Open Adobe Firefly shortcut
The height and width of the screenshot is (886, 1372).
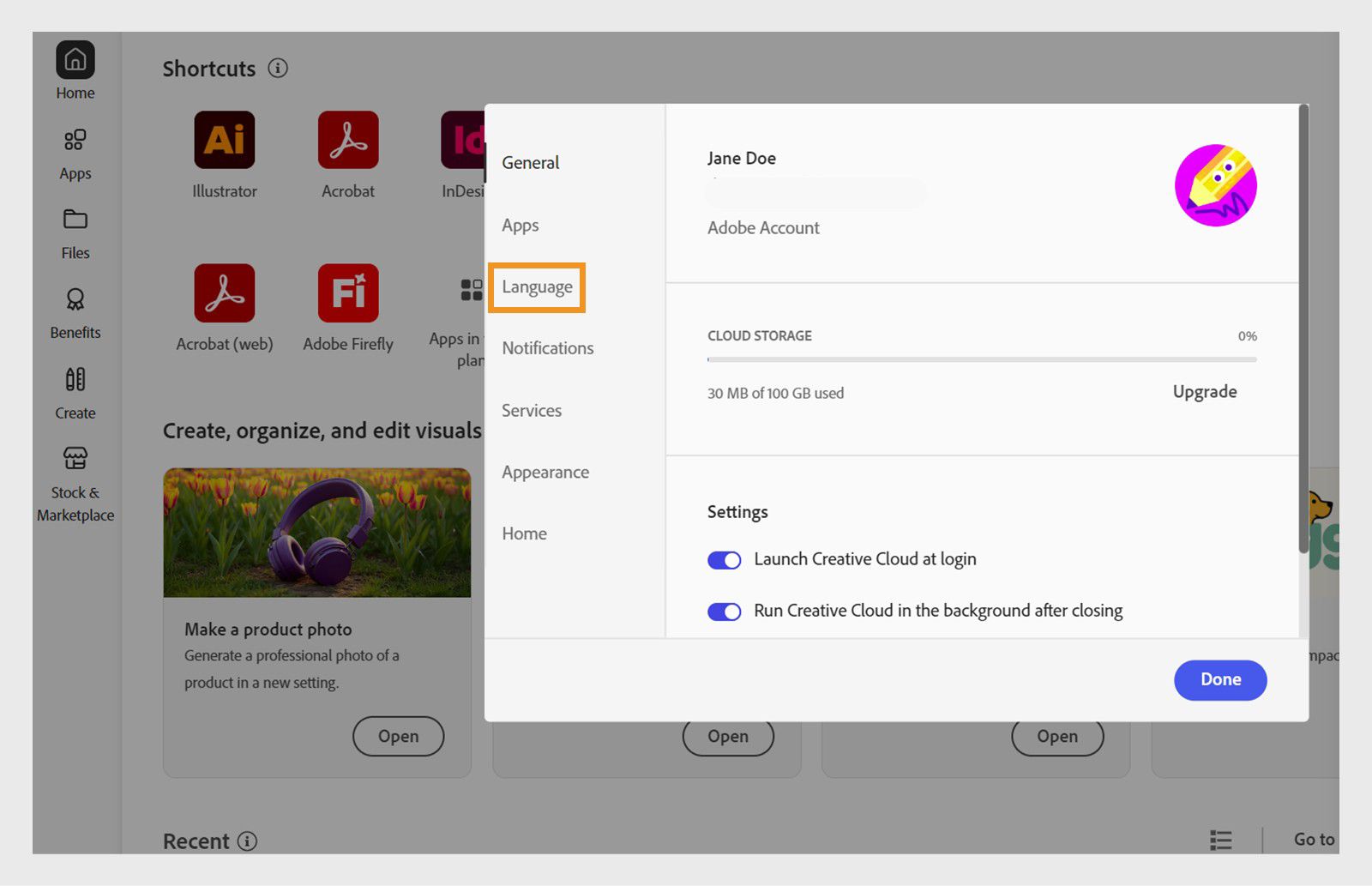click(x=347, y=292)
